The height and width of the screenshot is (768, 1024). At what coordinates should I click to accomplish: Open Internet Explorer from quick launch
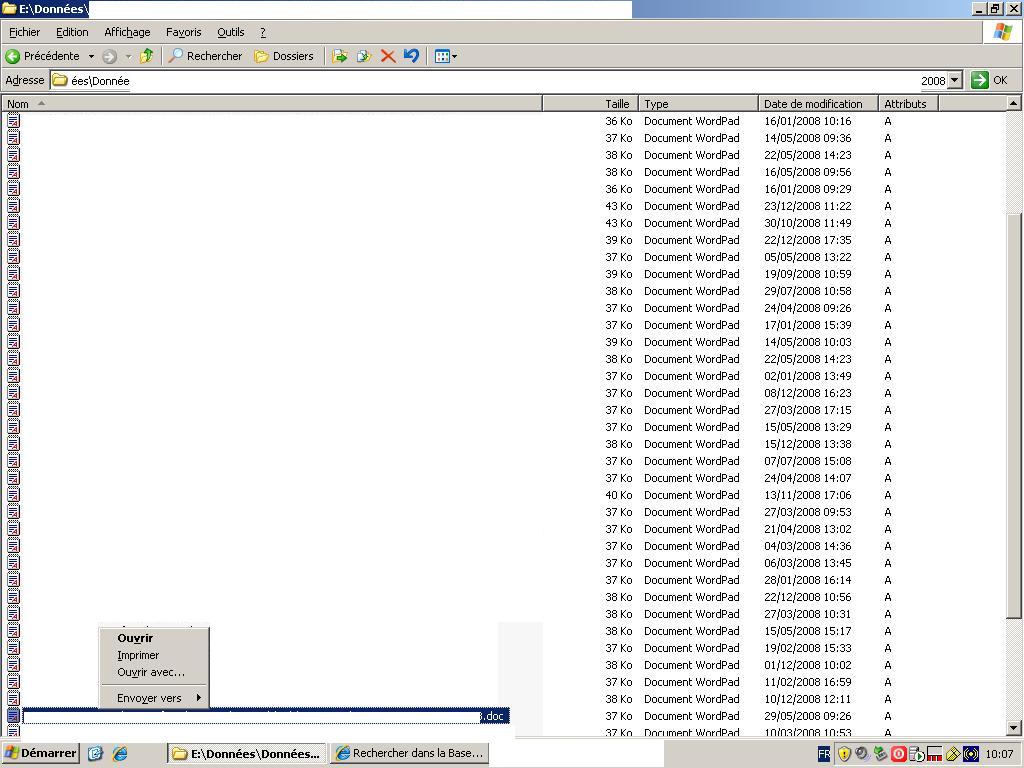coord(120,753)
